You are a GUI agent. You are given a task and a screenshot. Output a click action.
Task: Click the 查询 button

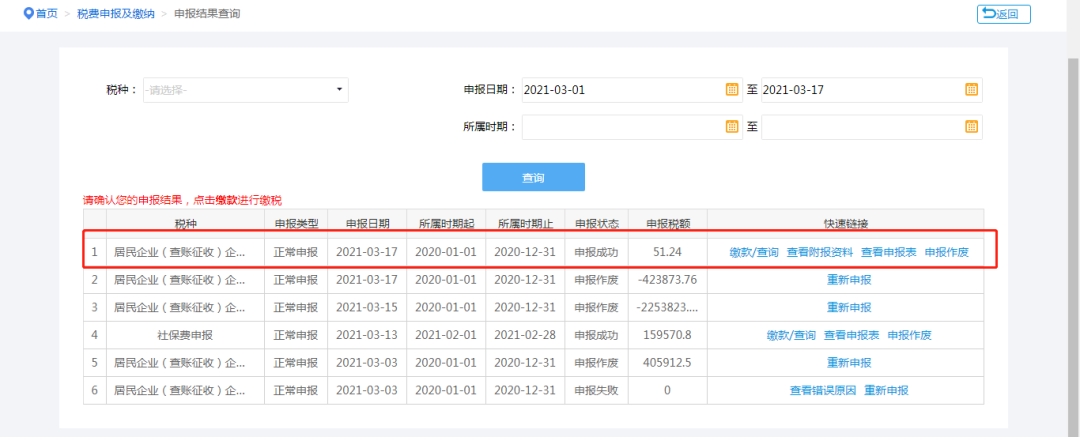pyautogui.click(x=533, y=177)
